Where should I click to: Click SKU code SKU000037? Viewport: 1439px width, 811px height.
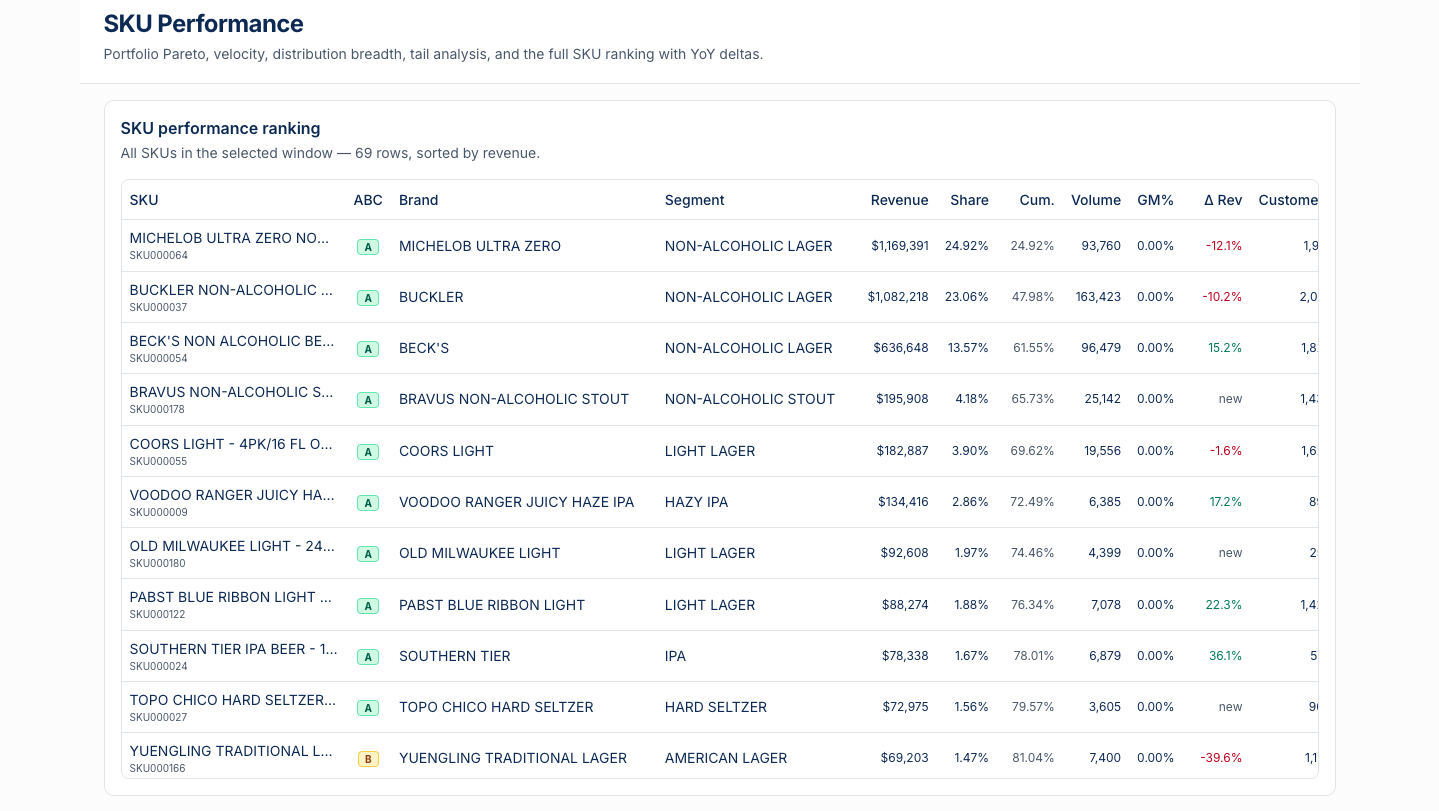pyautogui.click(x=159, y=307)
